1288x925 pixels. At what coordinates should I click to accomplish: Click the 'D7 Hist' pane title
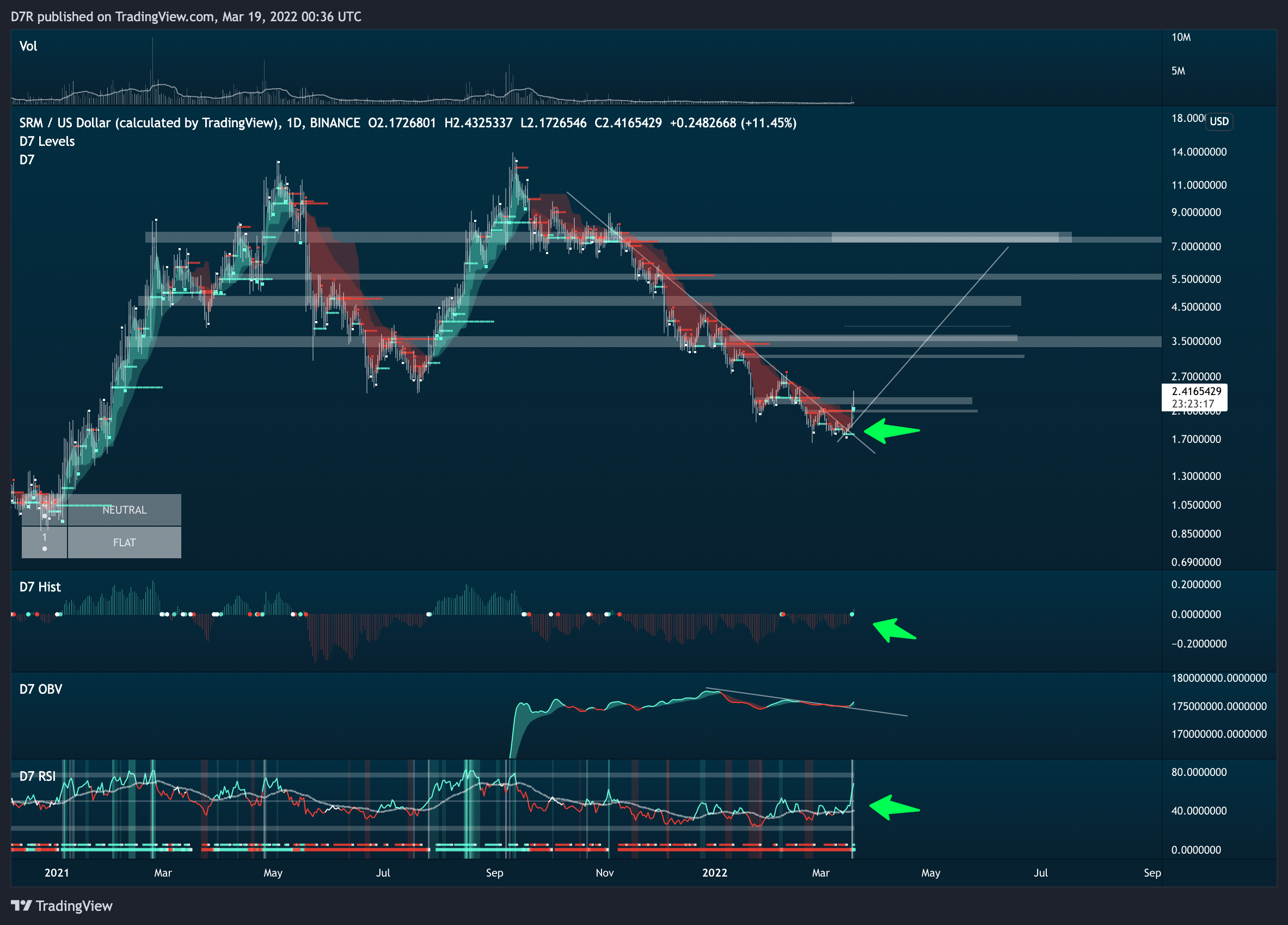tap(40, 587)
